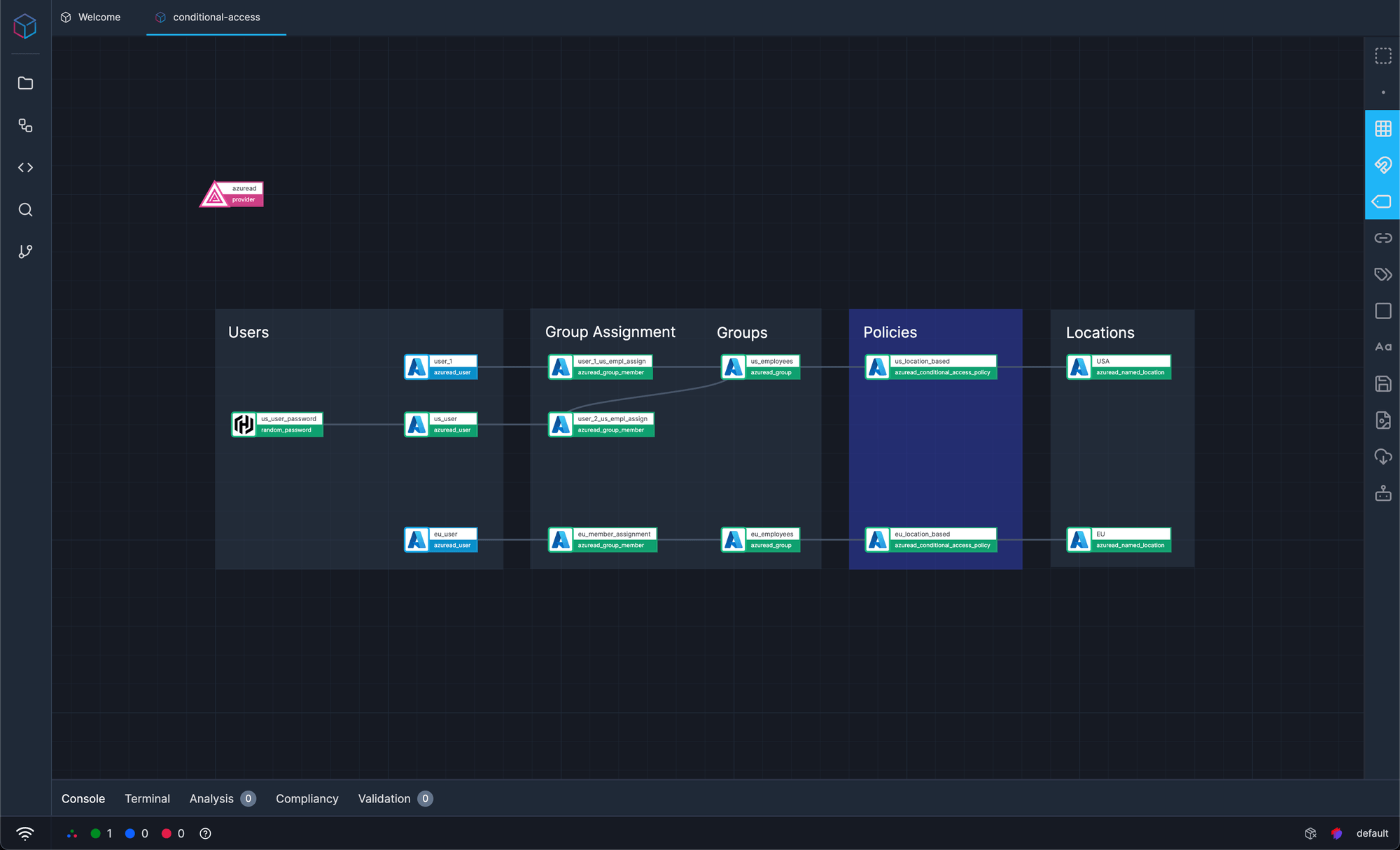Viewport: 1400px width, 850px height.
Task: Save the current diagram
Action: [x=1382, y=384]
